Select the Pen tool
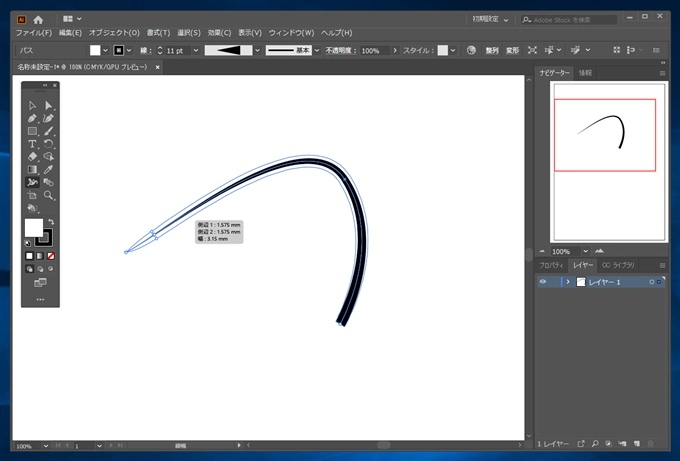This screenshot has width=680, height=461. pos(32,118)
